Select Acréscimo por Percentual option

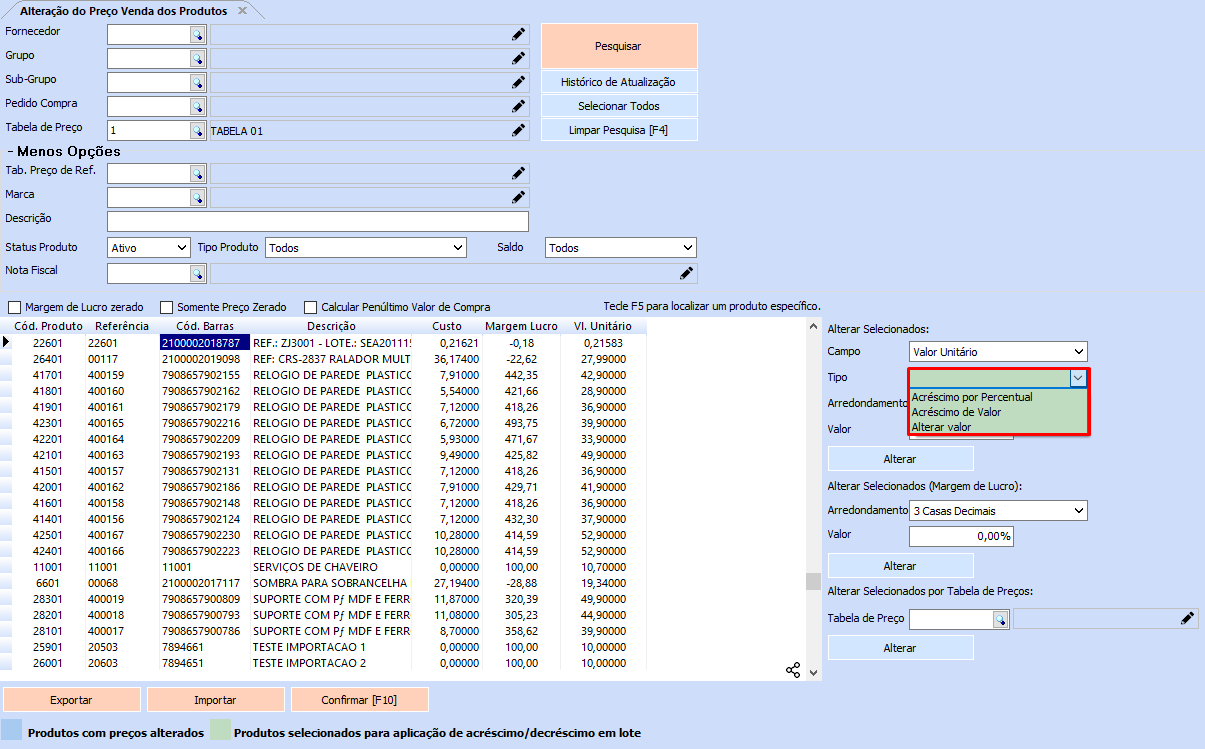[x=971, y=397]
